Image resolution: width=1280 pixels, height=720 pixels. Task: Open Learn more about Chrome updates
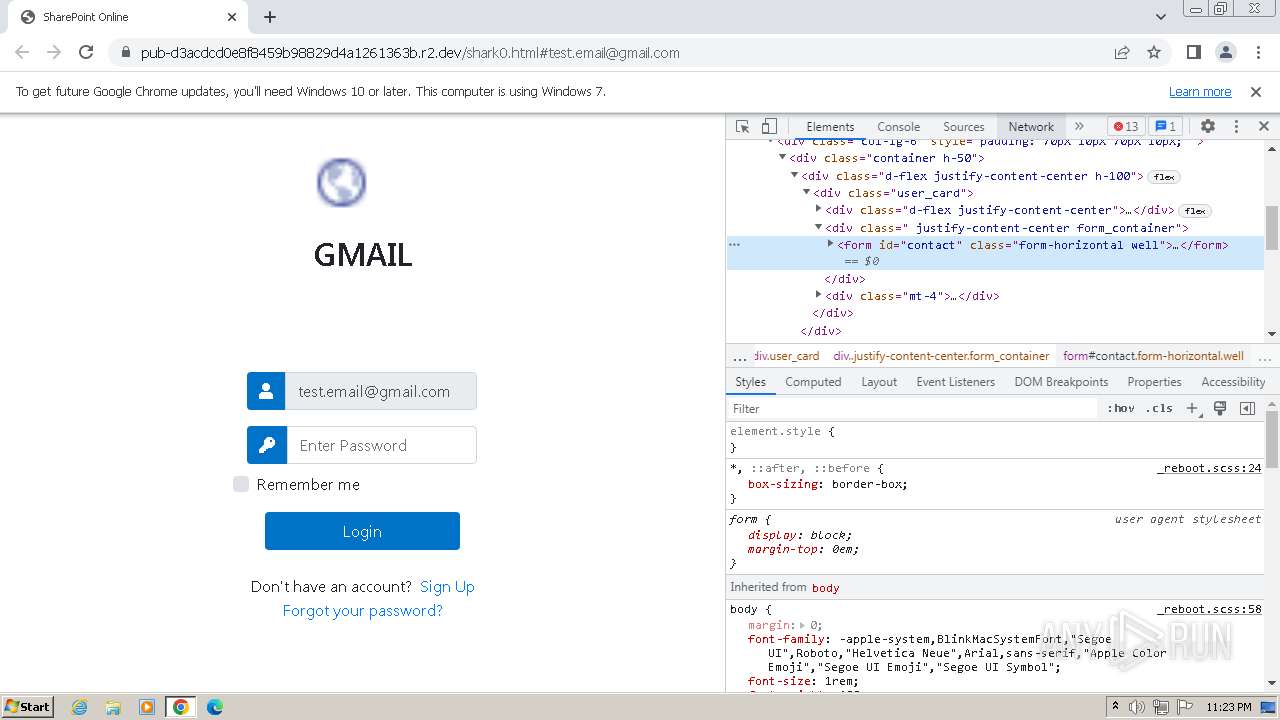coord(1200,91)
